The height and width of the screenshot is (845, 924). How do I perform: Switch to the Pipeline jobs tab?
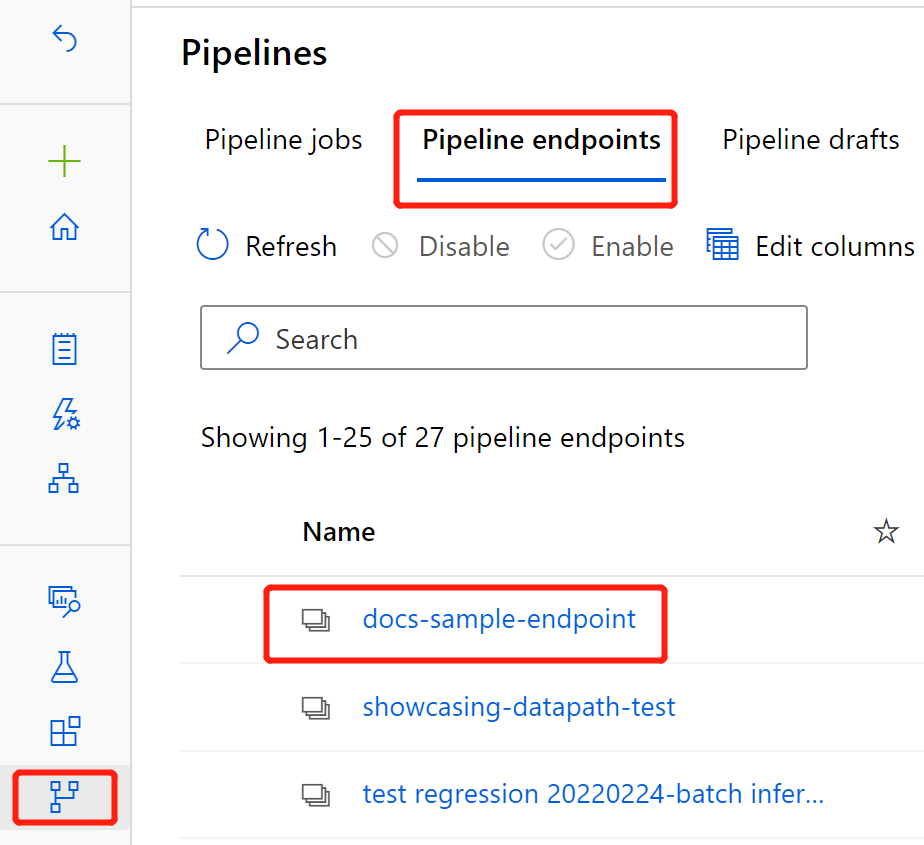(x=283, y=140)
